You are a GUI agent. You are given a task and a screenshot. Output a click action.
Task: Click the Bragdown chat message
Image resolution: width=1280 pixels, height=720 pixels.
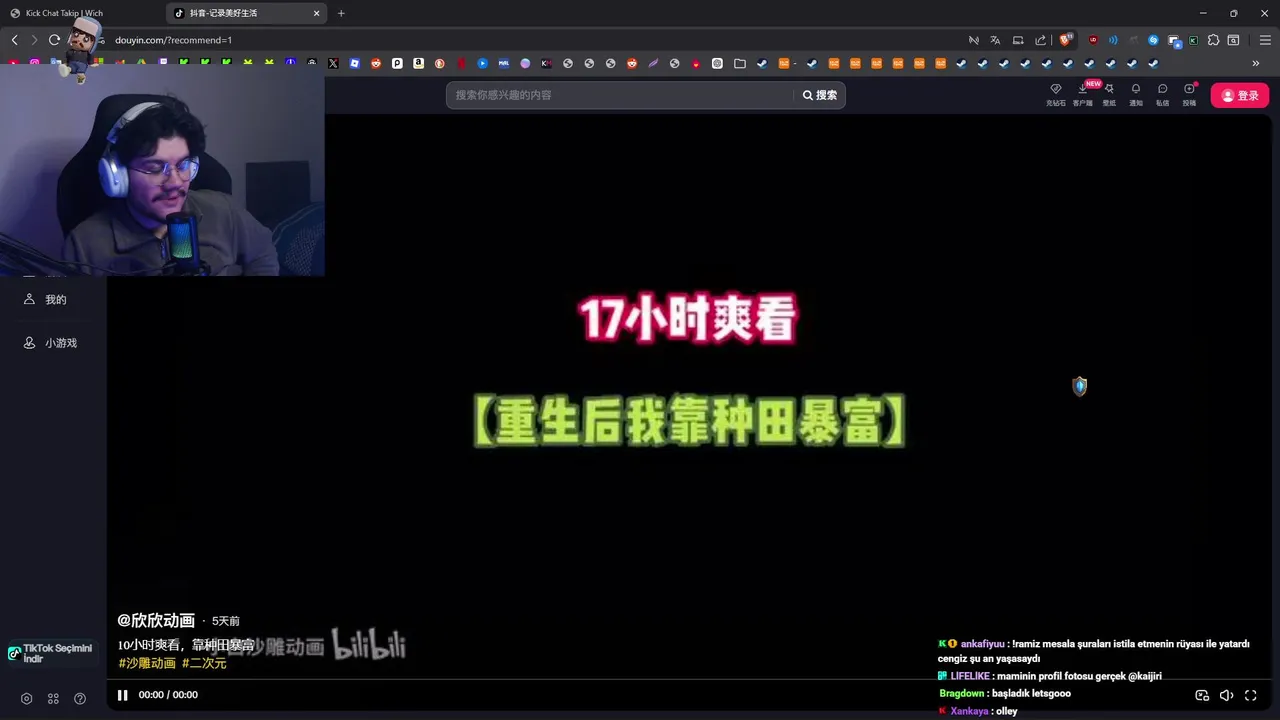1005,693
